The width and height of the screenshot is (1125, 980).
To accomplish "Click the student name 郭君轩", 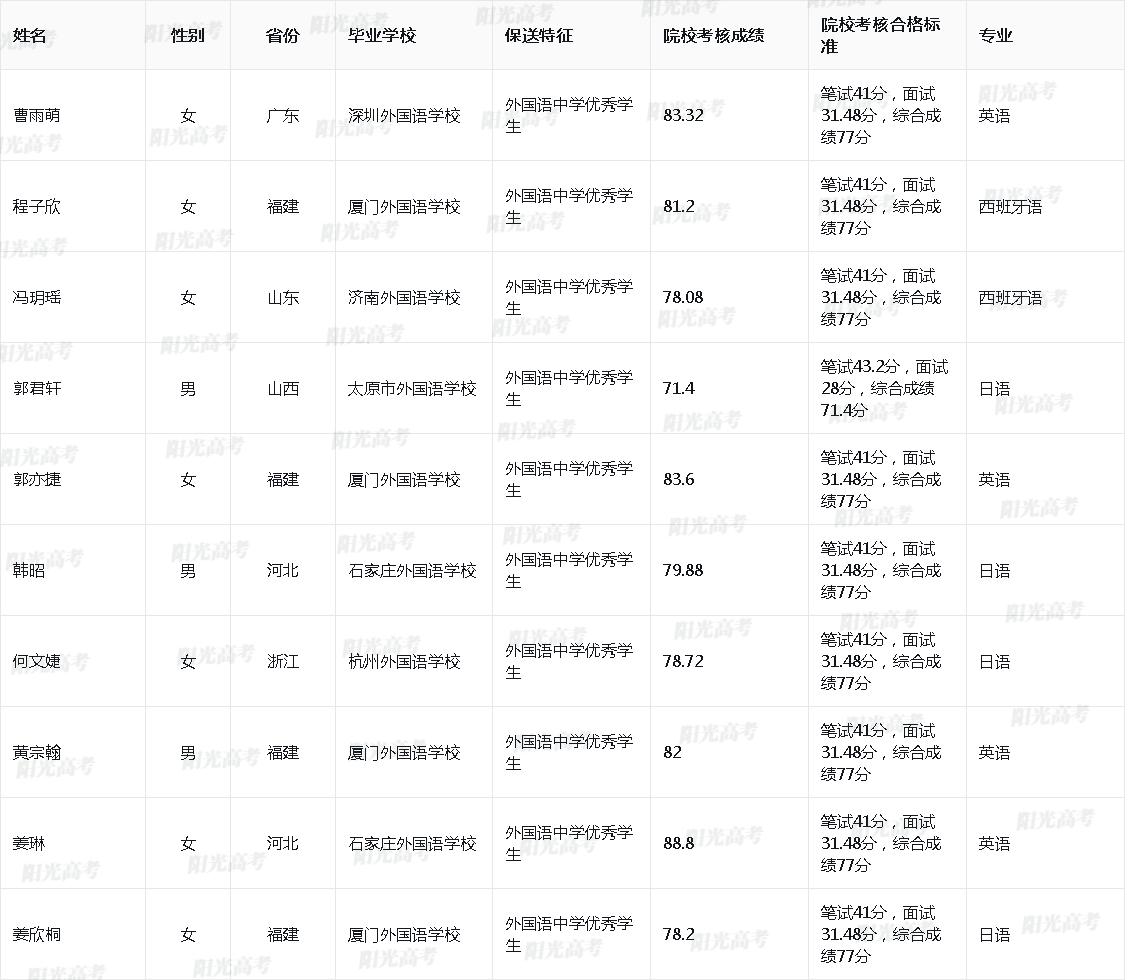I will [x=37, y=389].
